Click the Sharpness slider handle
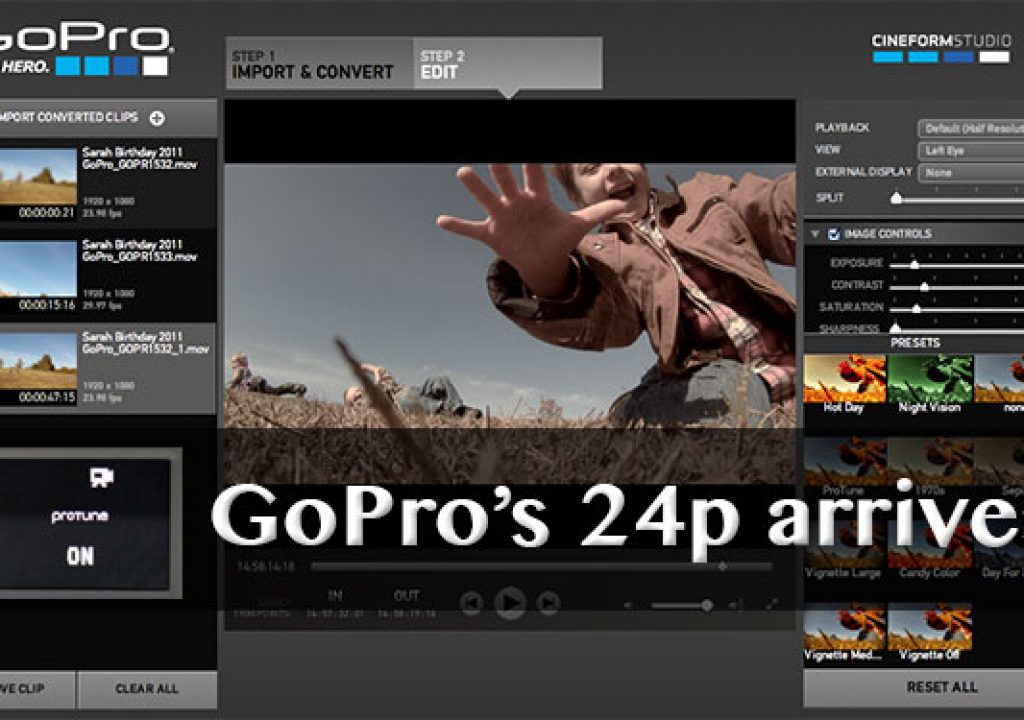 (x=895, y=329)
